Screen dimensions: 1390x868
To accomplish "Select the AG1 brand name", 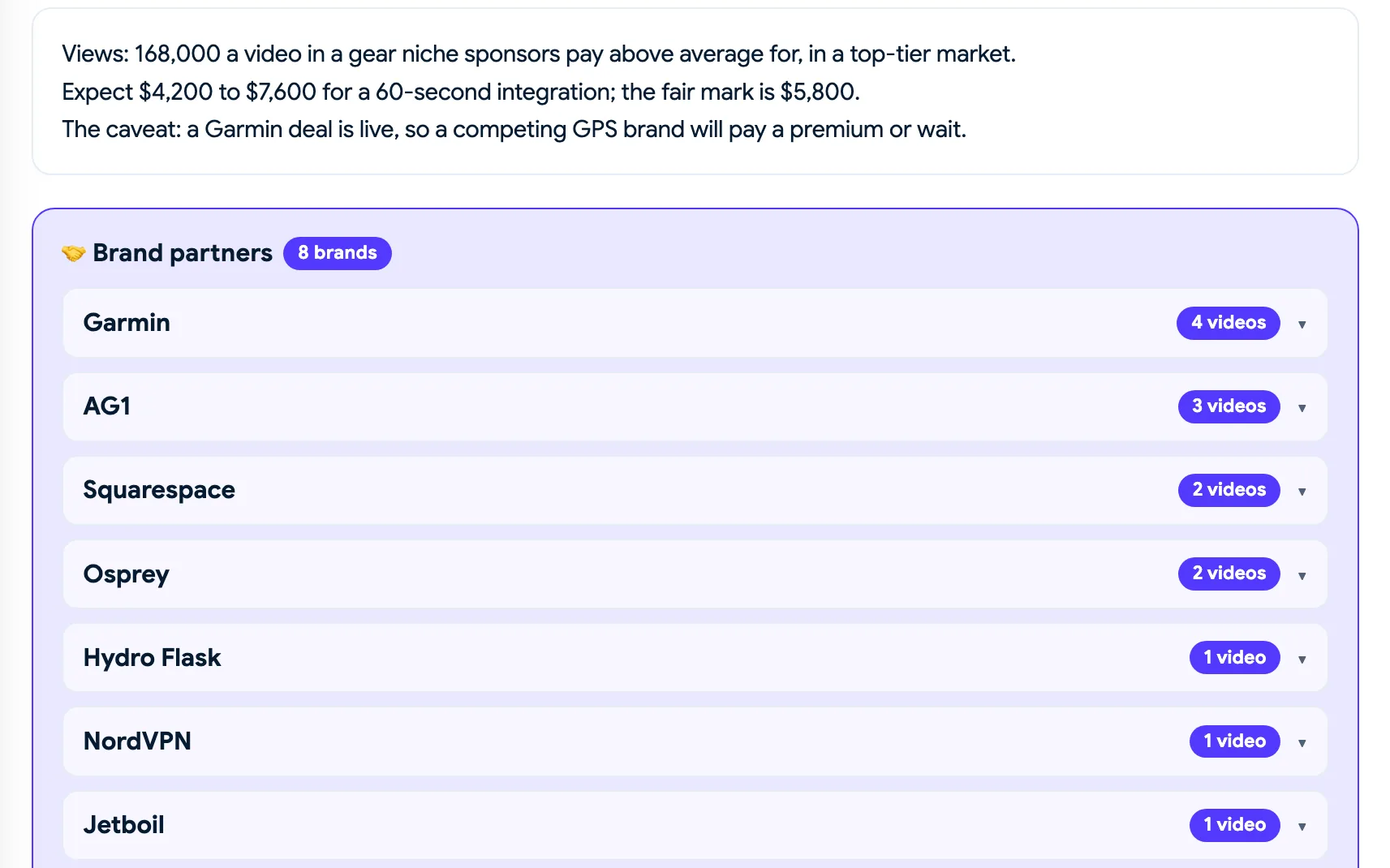I will [107, 406].
